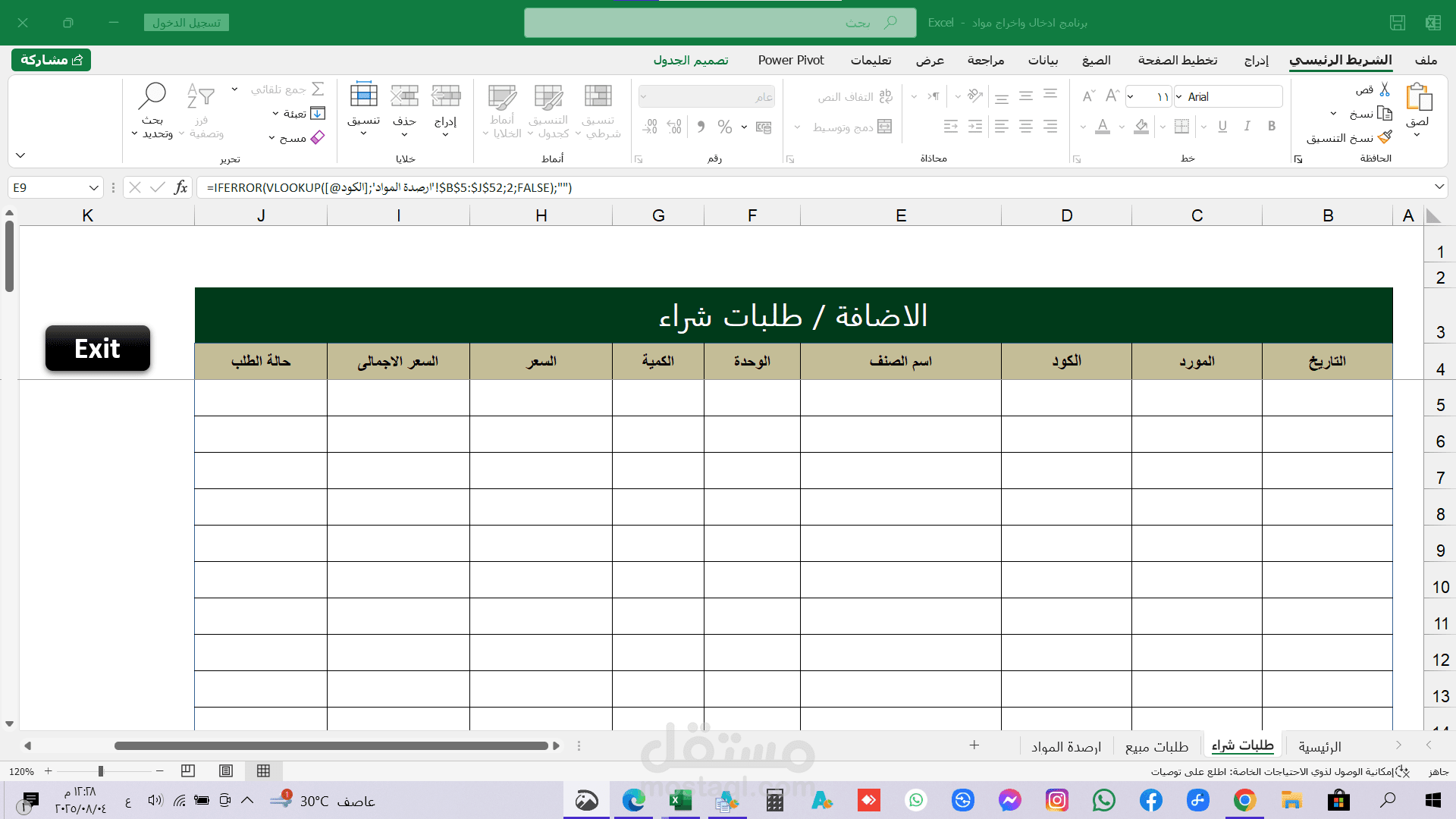Open the Arial font name dropdown

pos(1179,97)
